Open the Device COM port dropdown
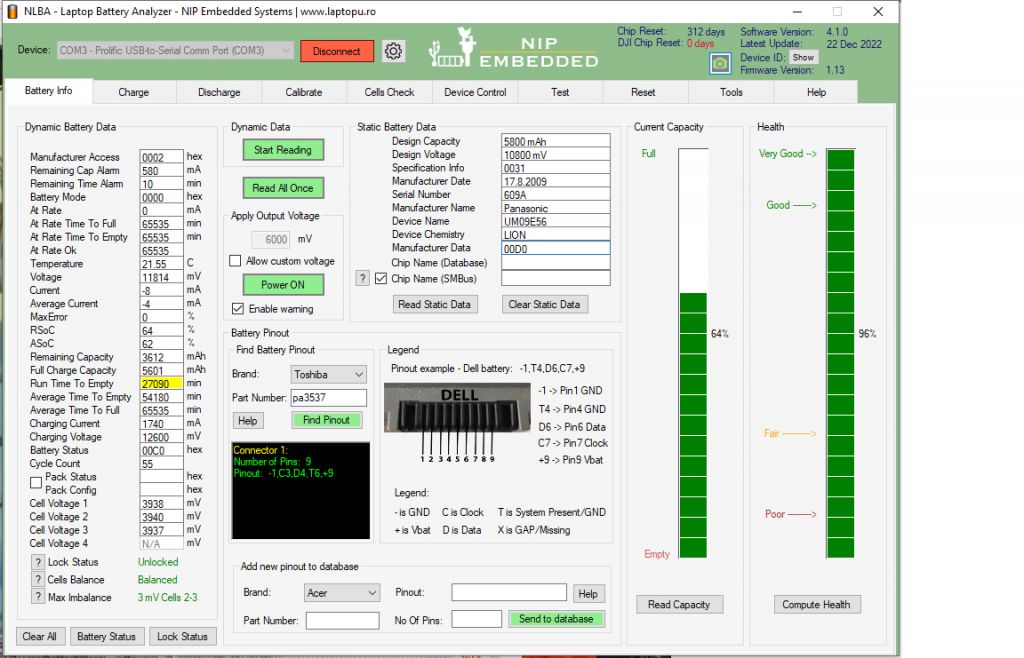Screen dimensions: 1024x658 (175, 50)
